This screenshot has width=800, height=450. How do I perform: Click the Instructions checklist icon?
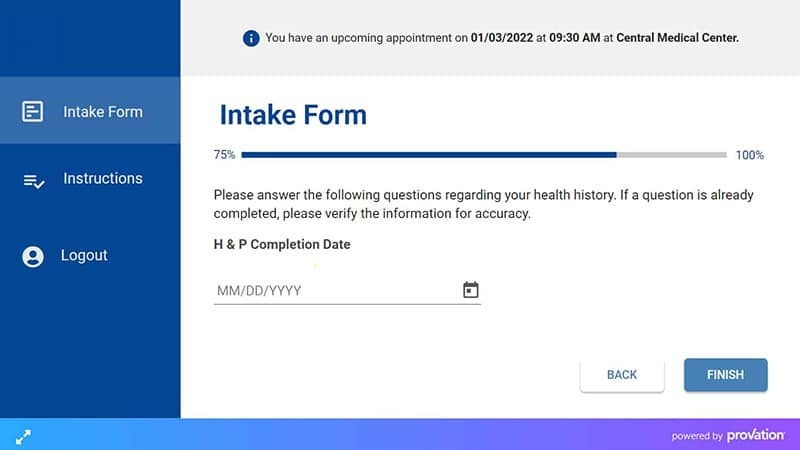[x=33, y=181]
